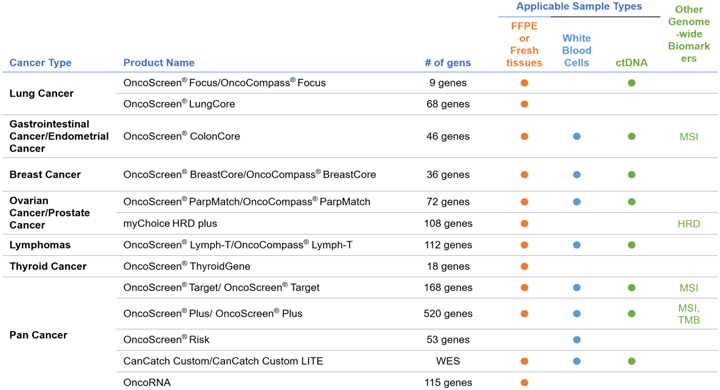Click "myChoice HRD plus" product name
Image resolution: width=720 pixels, height=390 pixels.
coord(170,224)
